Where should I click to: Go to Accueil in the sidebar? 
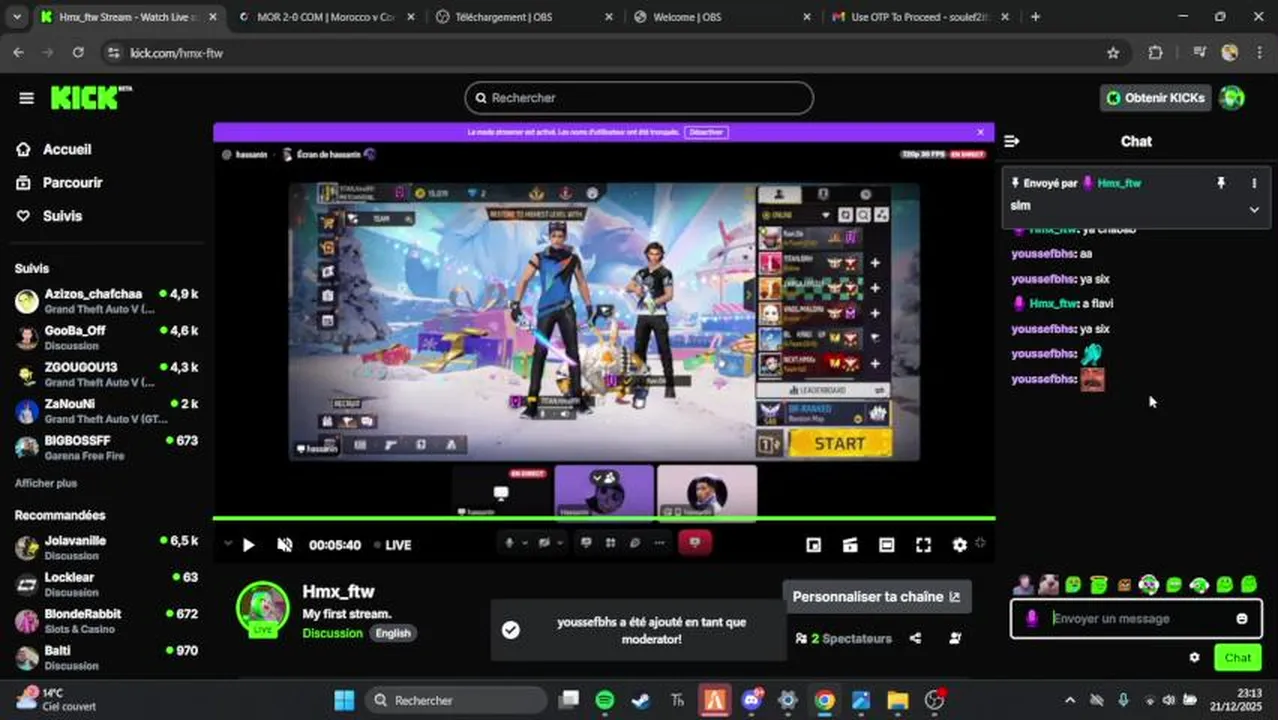(55, 149)
